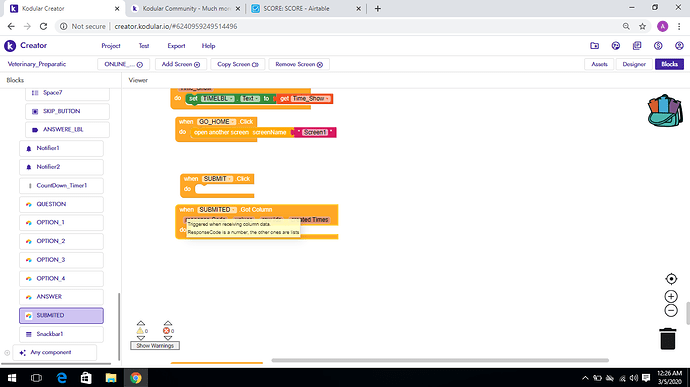
Task: Open the ONLINE screen selector dropdown
Action: pos(123,64)
